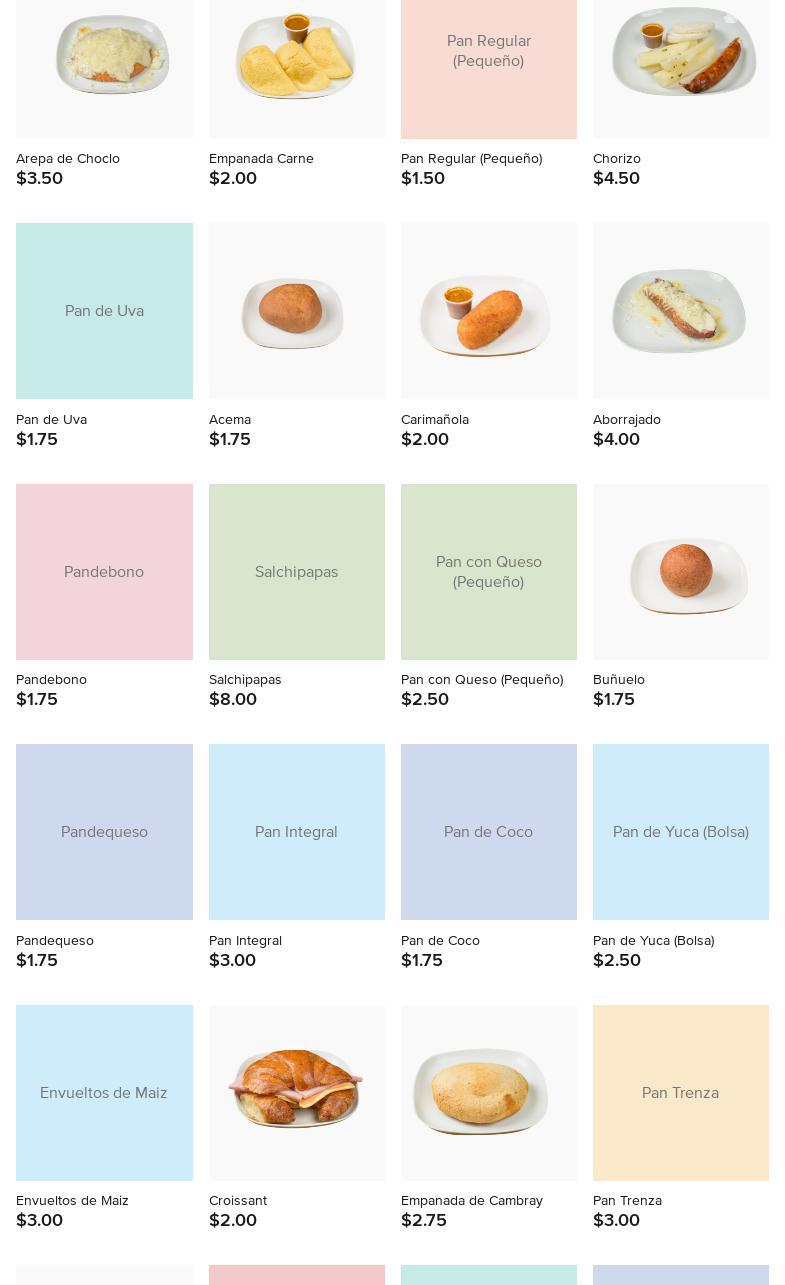This screenshot has height=1285, width=785.
Task: Select the Pandequeso item title
Action: [x=55, y=941]
